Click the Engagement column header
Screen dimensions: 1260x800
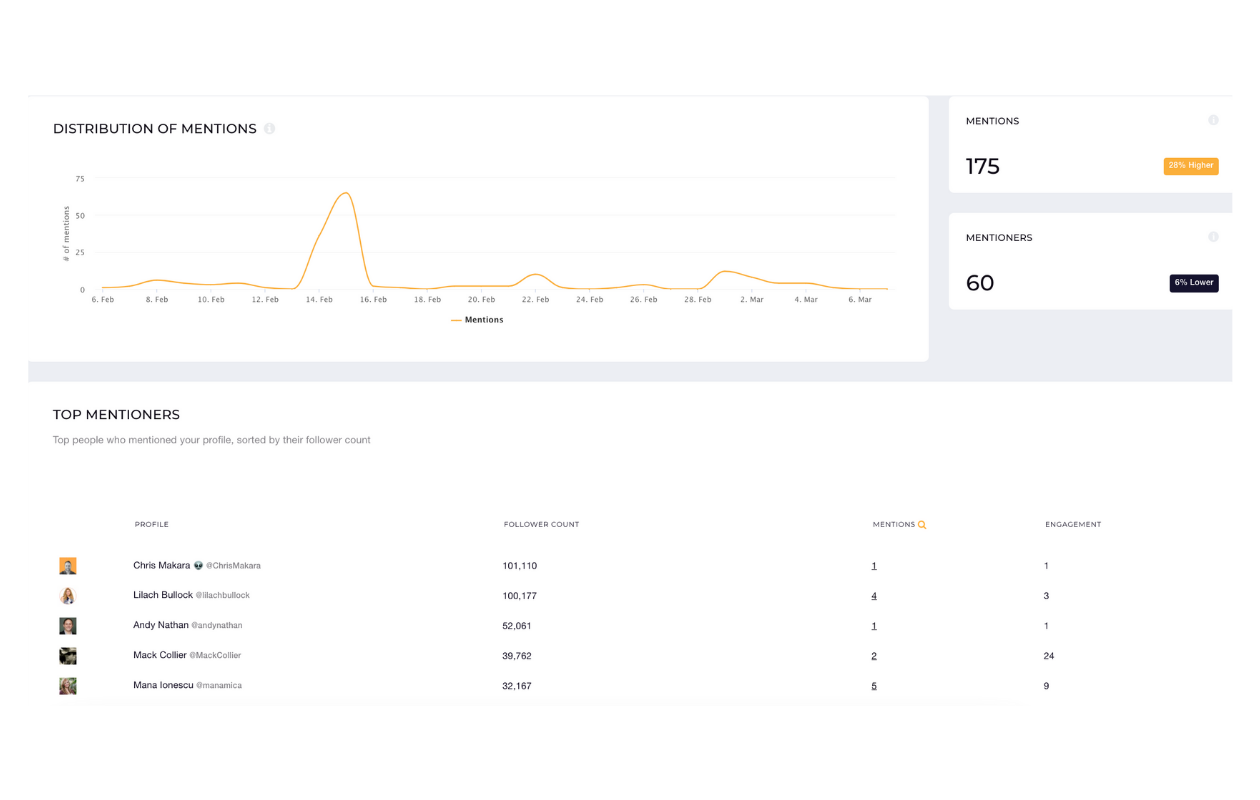pyautogui.click(x=1073, y=524)
